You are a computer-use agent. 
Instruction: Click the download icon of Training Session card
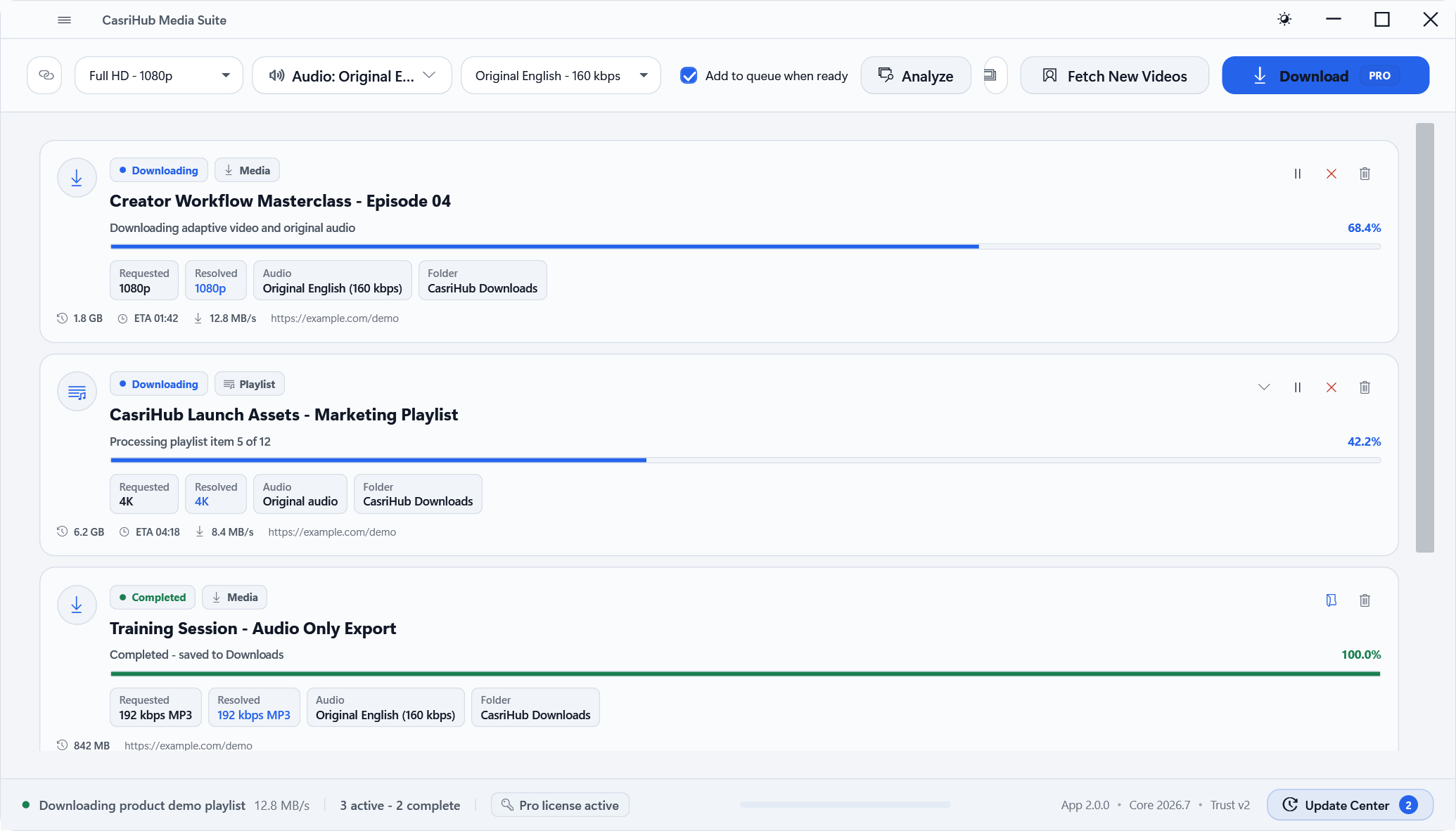pos(77,605)
